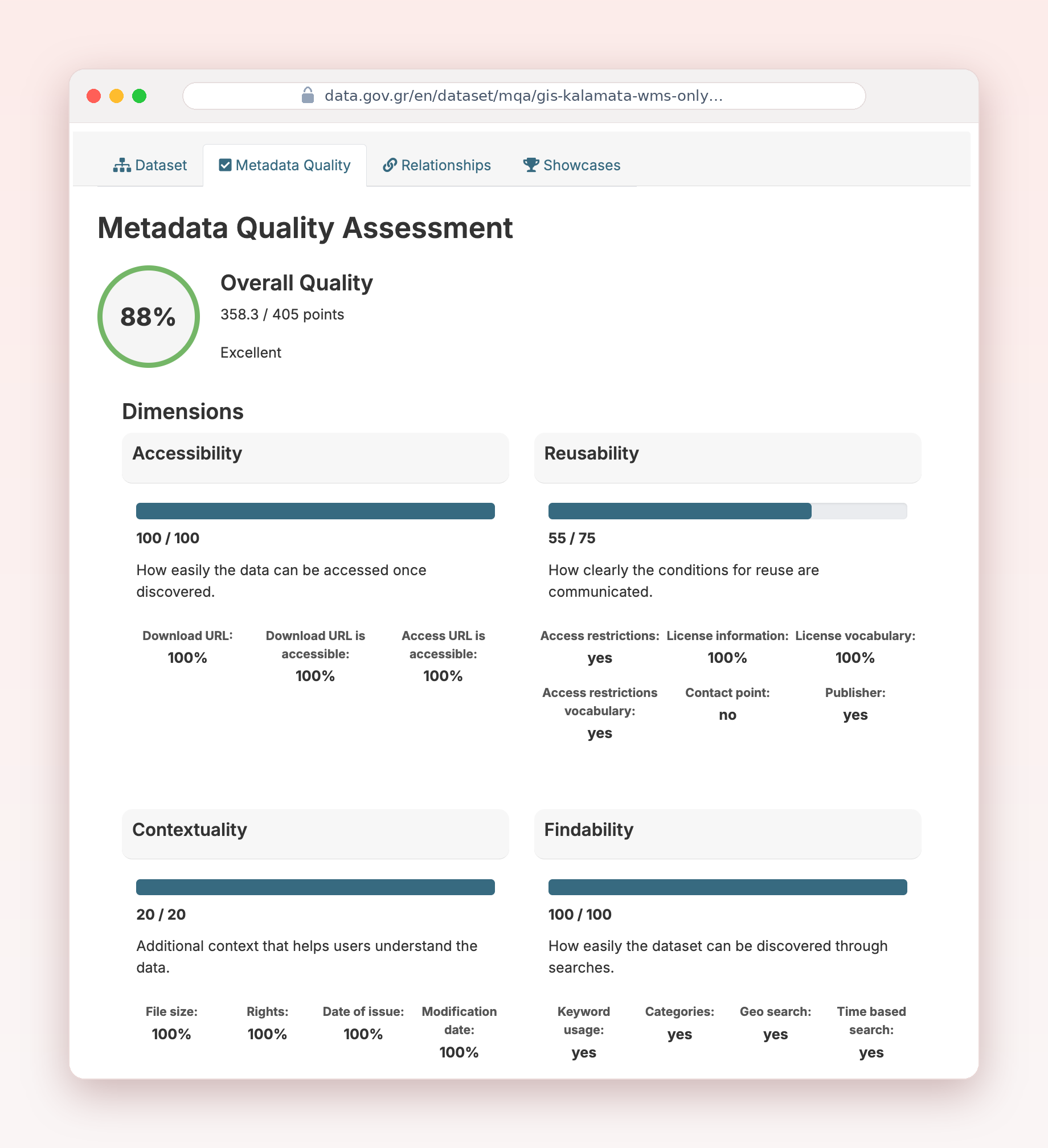Viewport: 1048px width, 1148px height.
Task: Click the 'Rights:' label
Action: [x=267, y=1011]
